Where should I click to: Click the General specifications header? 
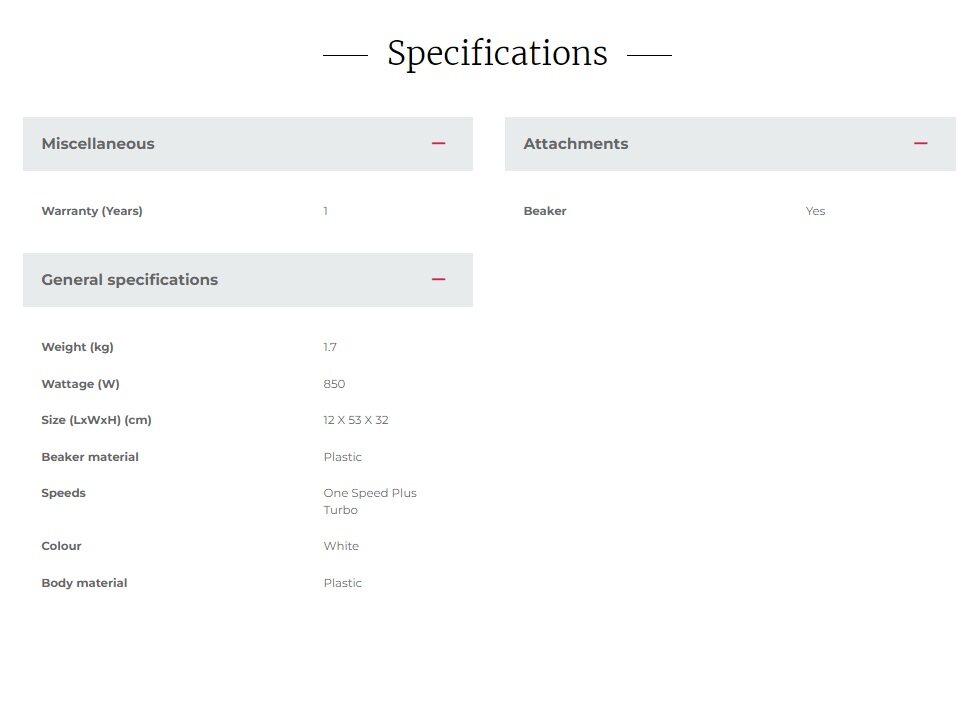(129, 280)
